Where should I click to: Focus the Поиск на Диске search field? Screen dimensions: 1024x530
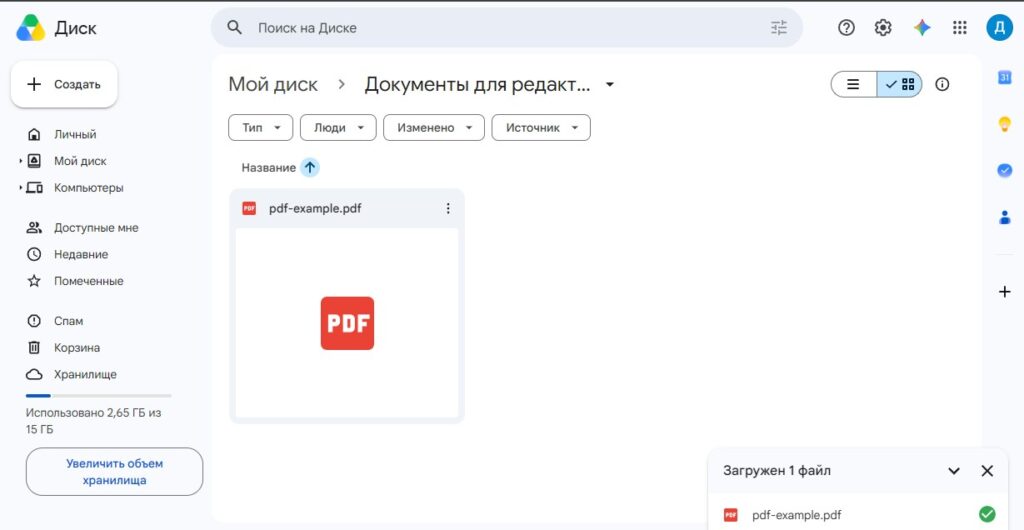click(x=509, y=27)
